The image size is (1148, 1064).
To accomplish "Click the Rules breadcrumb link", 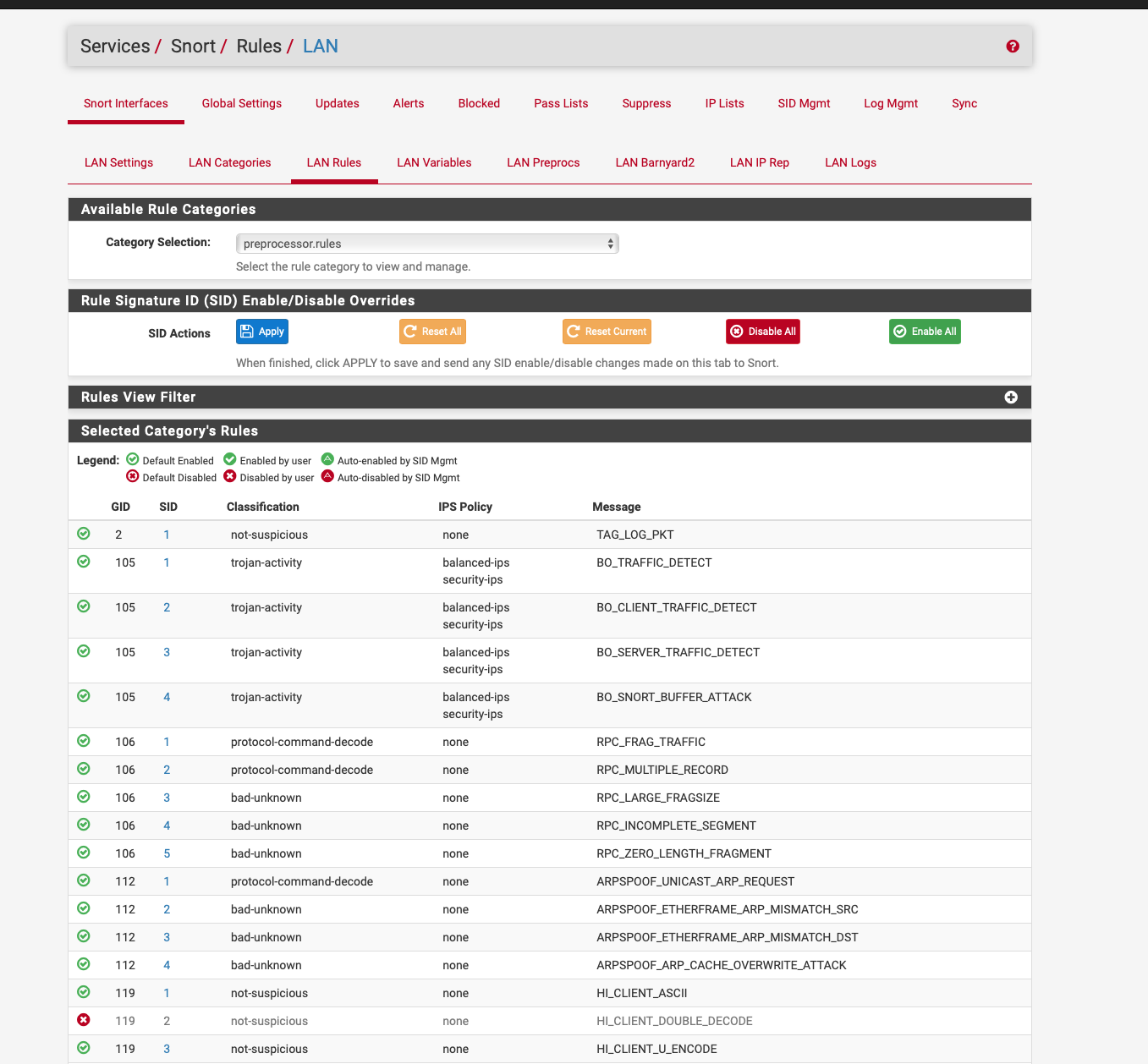I will 259,47.
